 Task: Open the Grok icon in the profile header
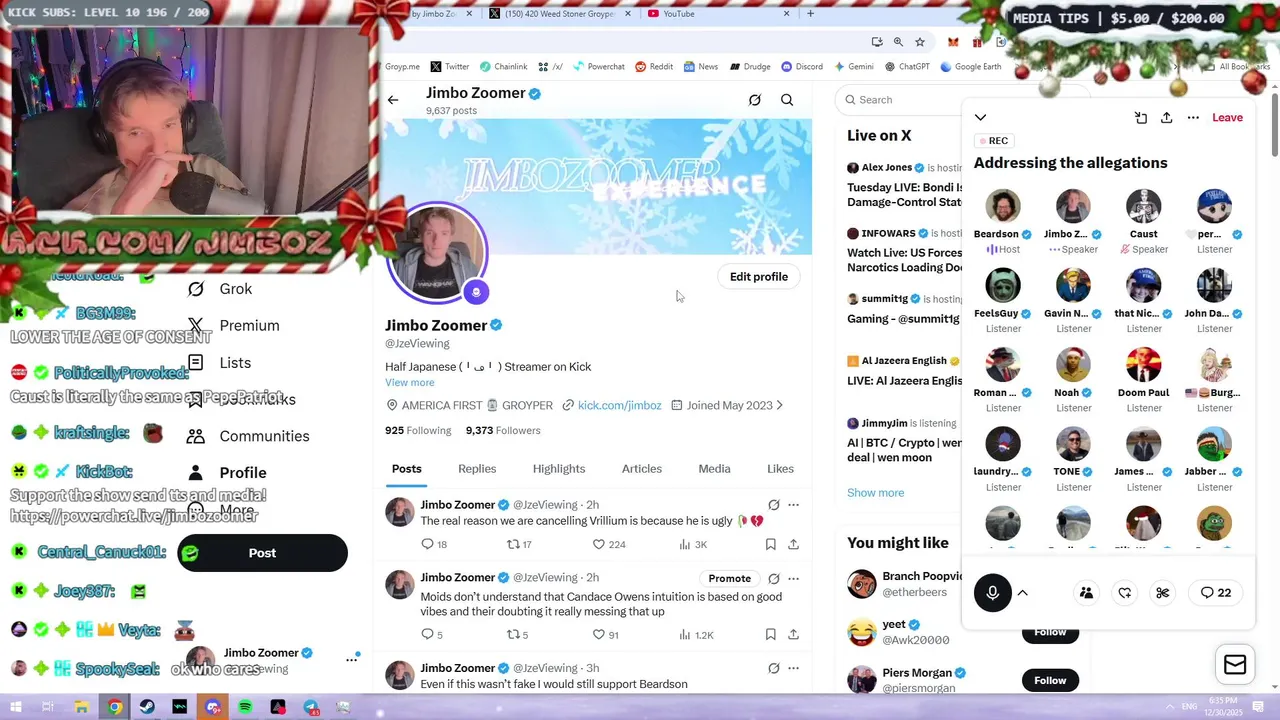coord(755,100)
